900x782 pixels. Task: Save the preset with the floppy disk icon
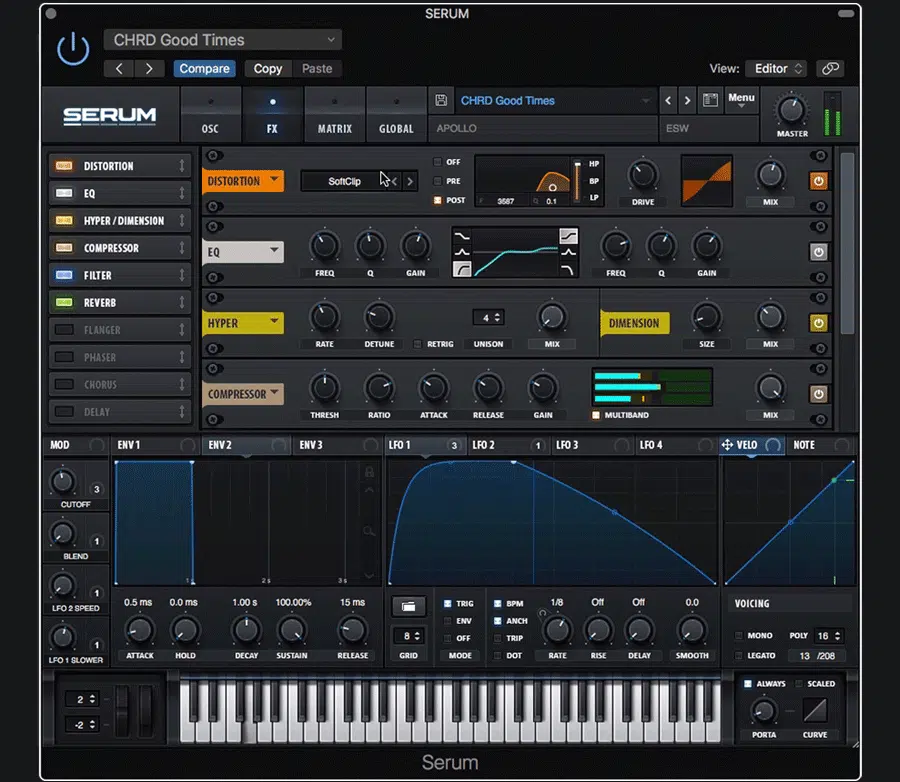tap(441, 100)
